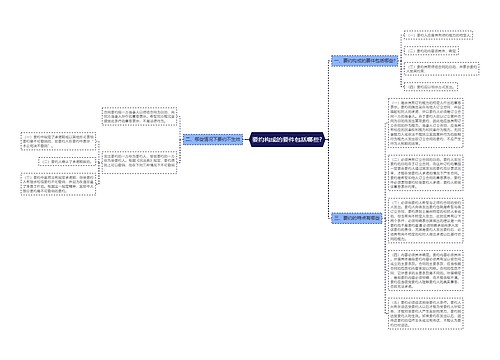Open fifth paragraph (五) under 要约的特点 branch
Screen dimensions: 500x360
(x=426, y=313)
